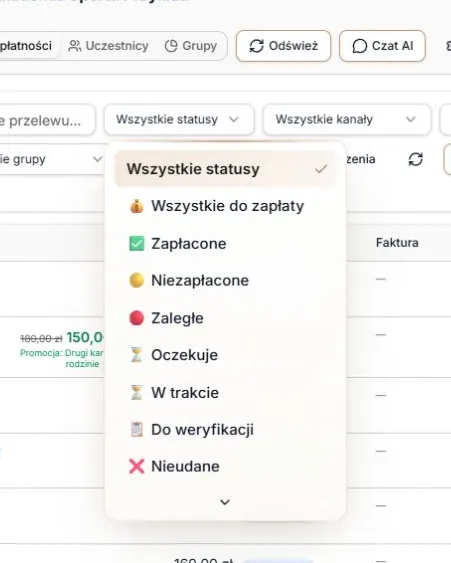This screenshot has width=451, height=563.
Task: Select the Wszystkie do zapłaty option
Action: [x=226, y=206]
